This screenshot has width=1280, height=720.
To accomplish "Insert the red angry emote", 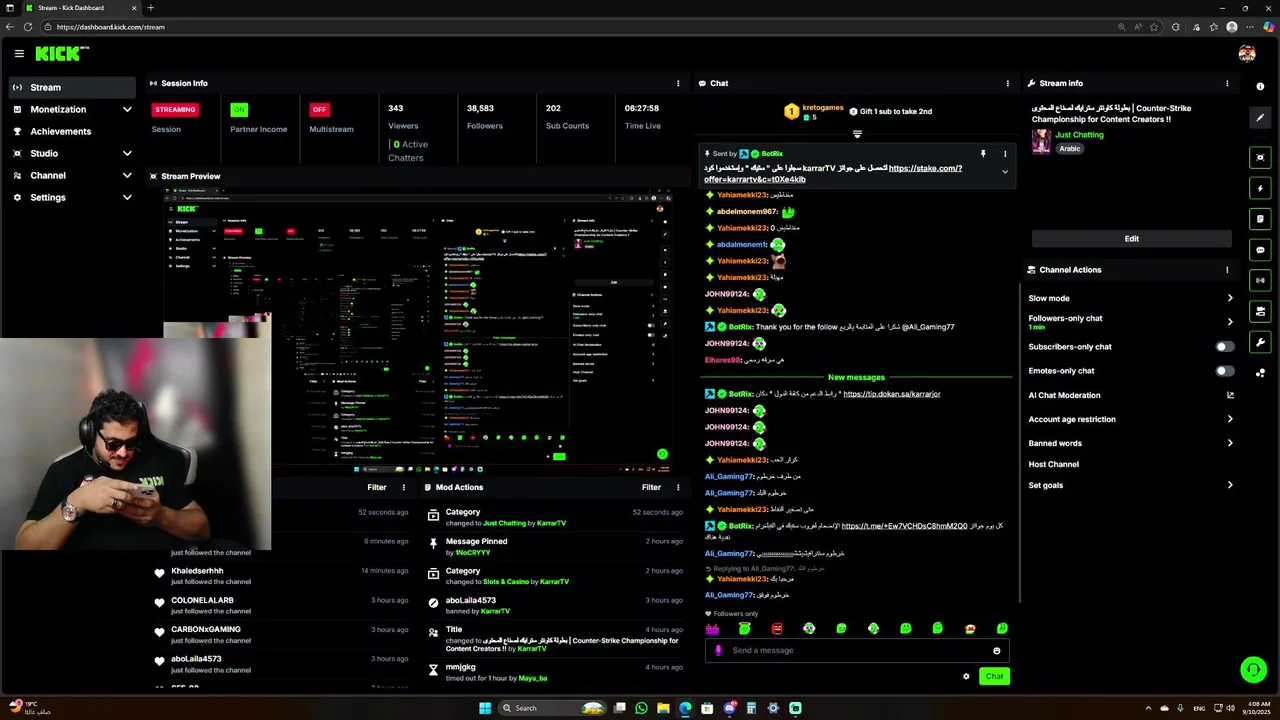I will pyautogui.click(x=777, y=628).
